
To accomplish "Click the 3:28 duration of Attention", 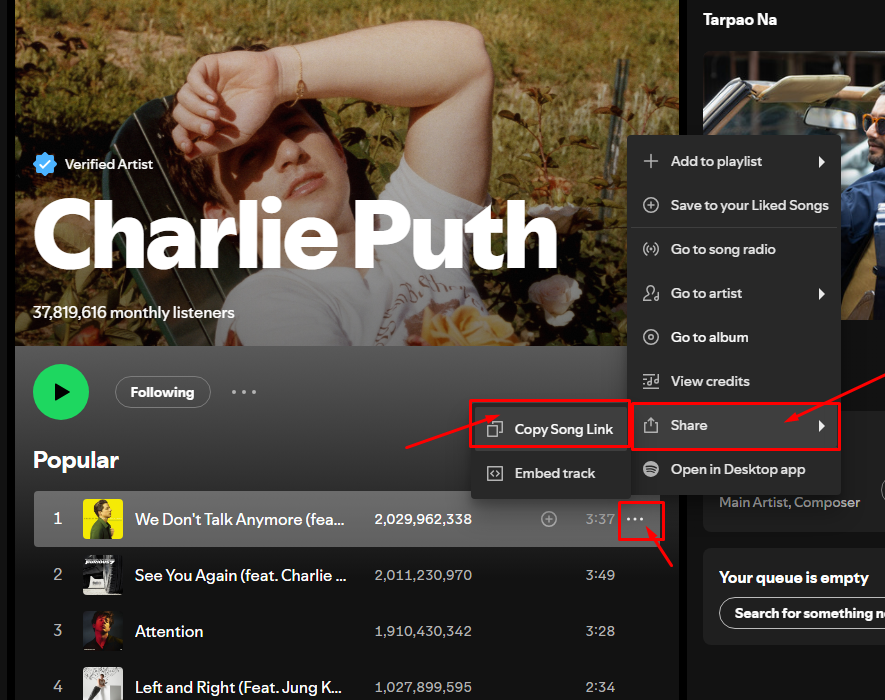I will (600, 631).
